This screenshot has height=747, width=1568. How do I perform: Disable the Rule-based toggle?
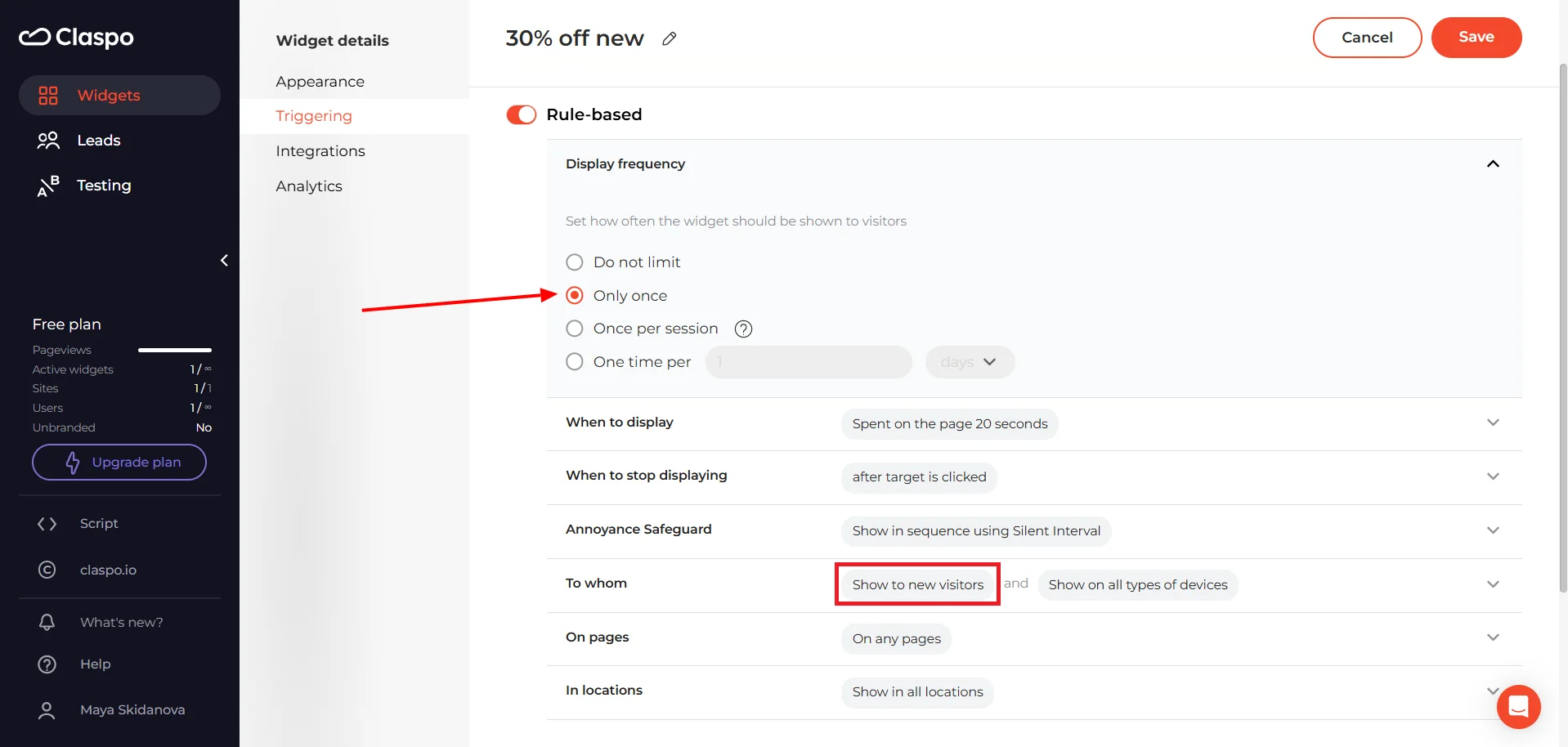tap(520, 114)
